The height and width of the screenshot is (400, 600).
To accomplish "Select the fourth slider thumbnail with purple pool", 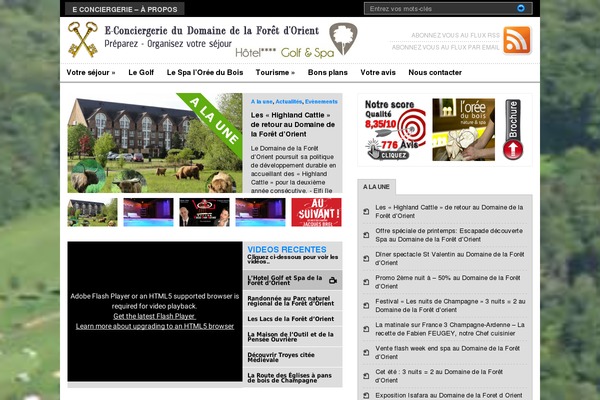I will click(260, 212).
